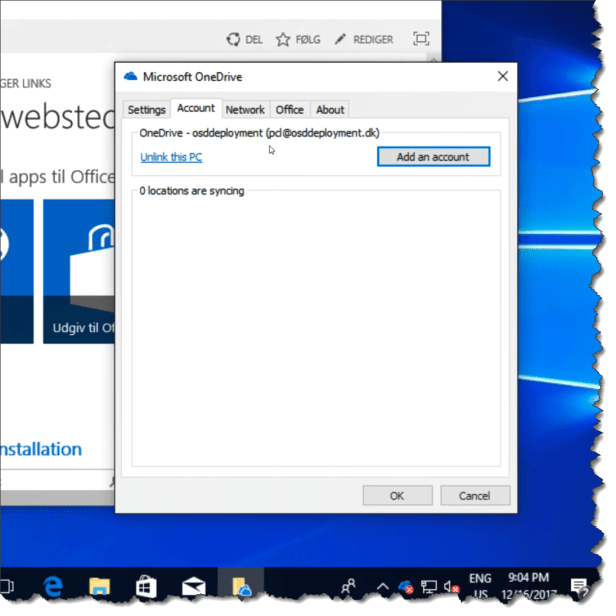Screen dimensions: 616x616
Task: Click the OneDrive folder taskbar icon
Action: pos(241,586)
